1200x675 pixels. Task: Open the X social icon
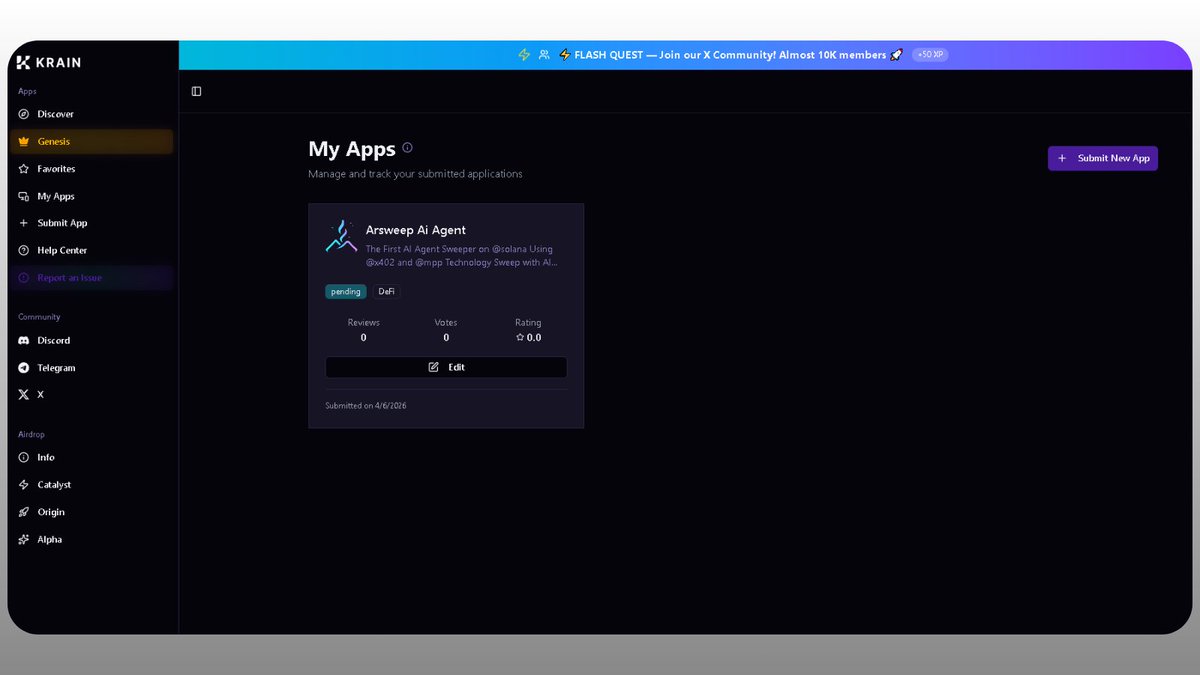(x=24, y=395)
